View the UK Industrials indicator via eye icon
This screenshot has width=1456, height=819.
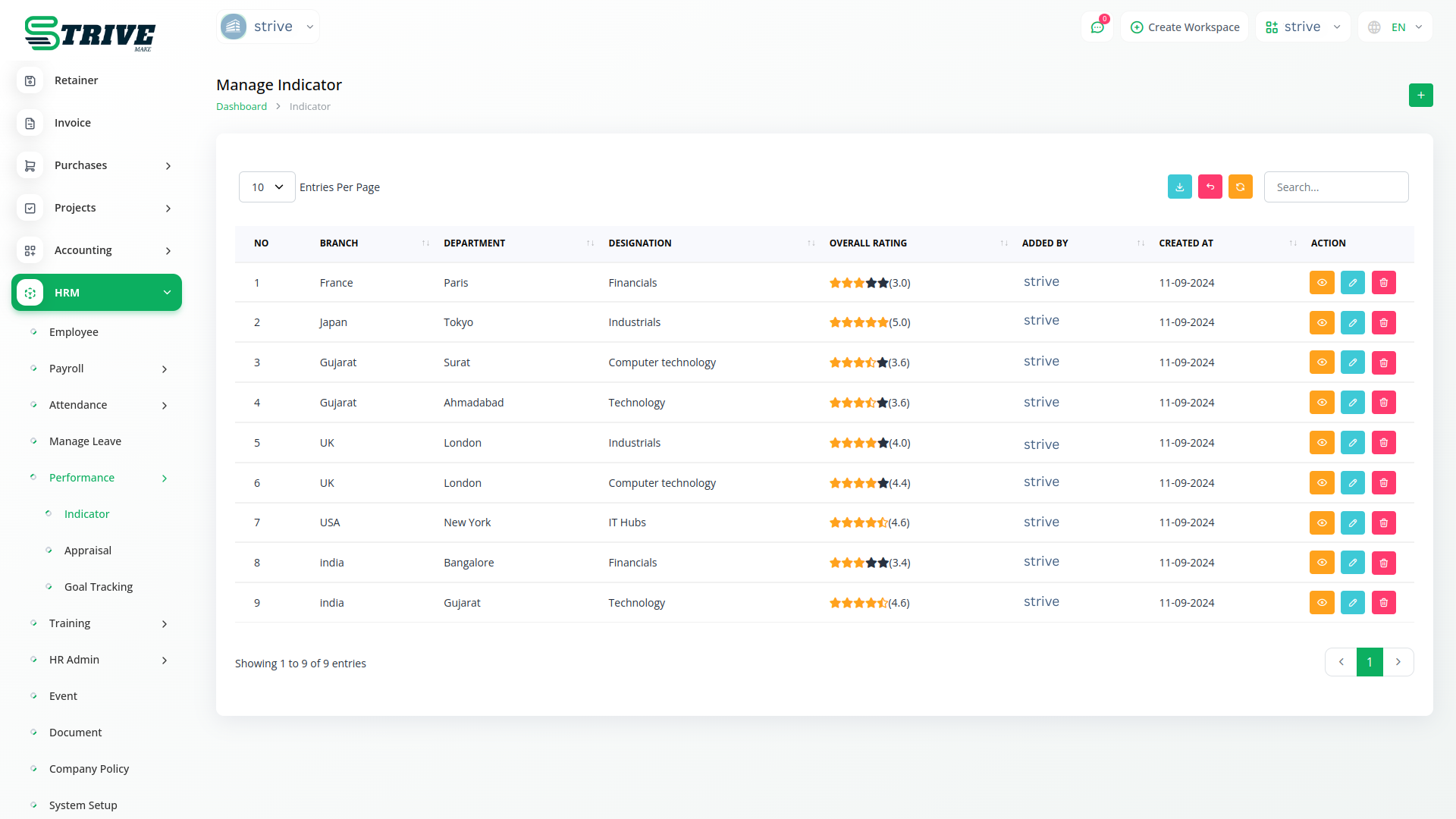[1321, 443]
